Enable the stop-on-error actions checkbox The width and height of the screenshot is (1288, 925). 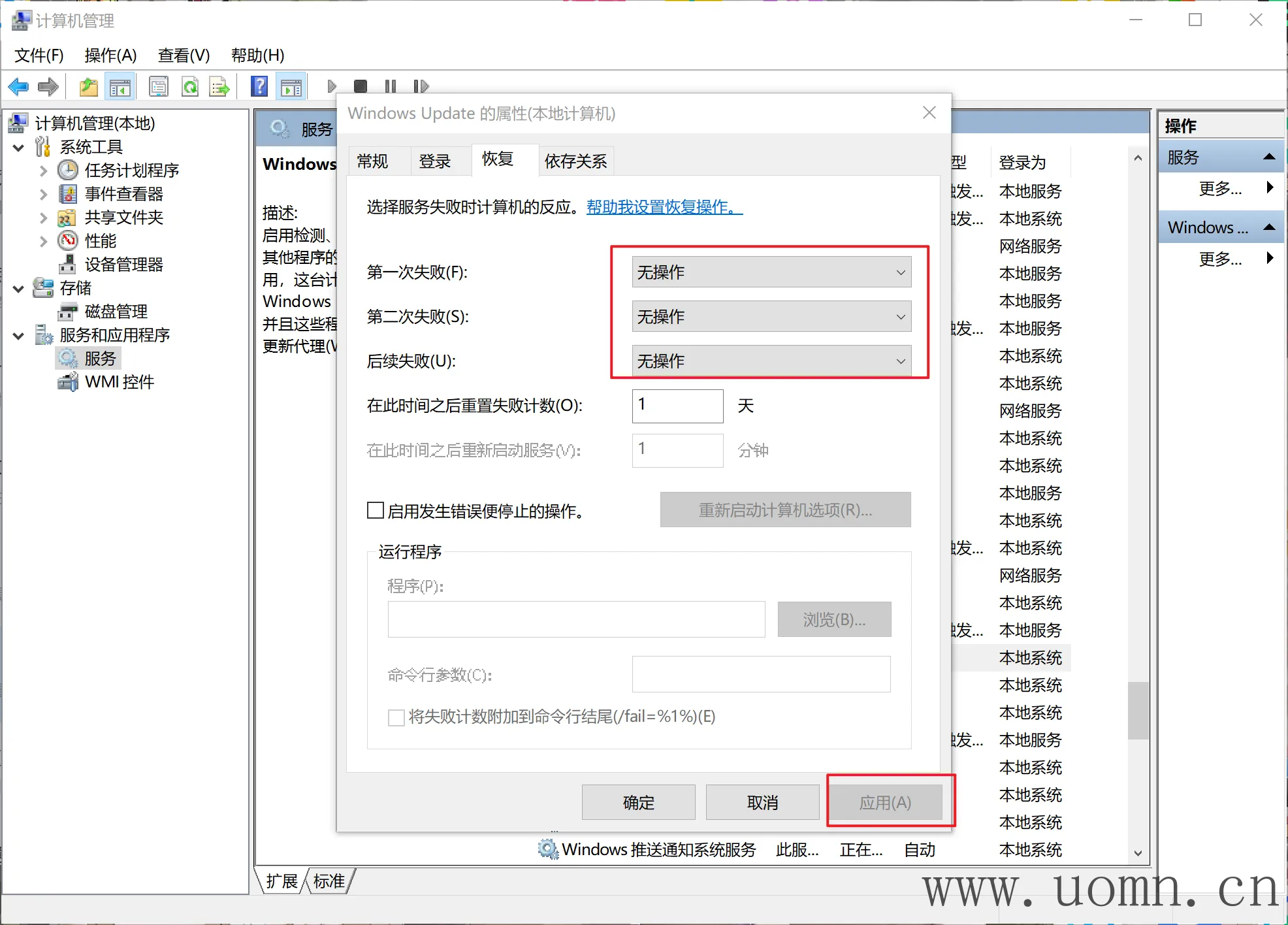point(376,510)
